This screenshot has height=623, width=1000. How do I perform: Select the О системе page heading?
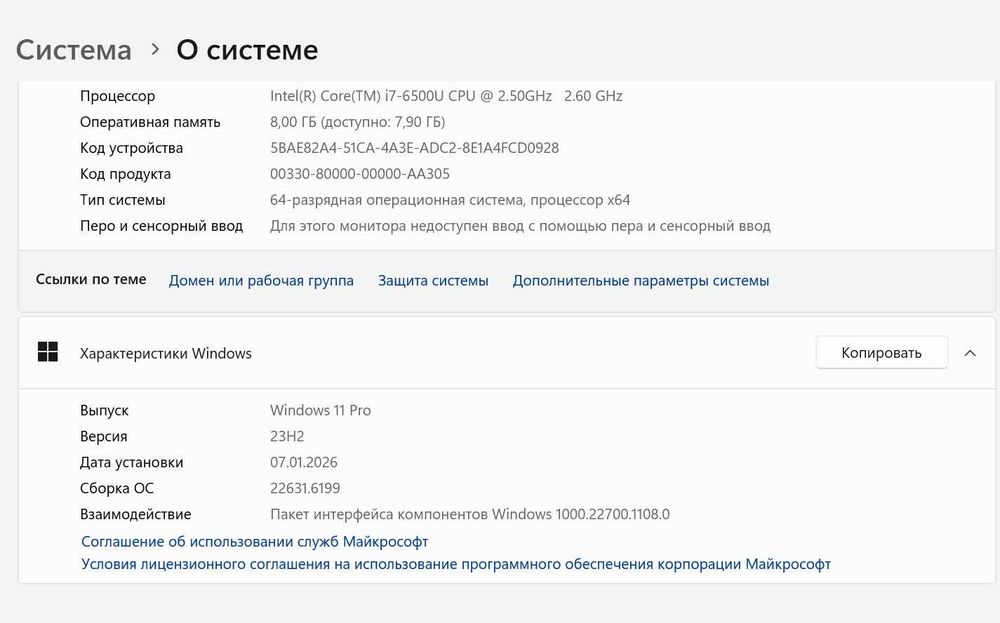[247, 50]
